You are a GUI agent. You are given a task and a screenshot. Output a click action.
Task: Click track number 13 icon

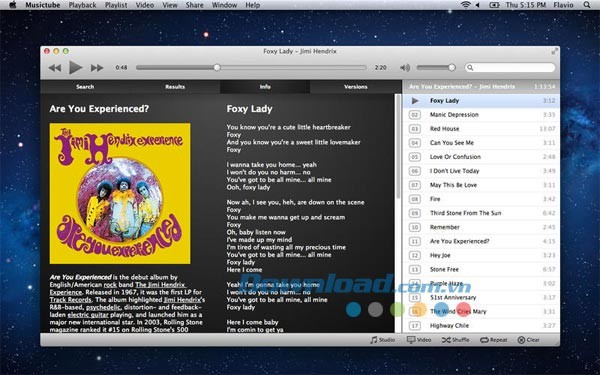pyautogui.click(x=415, y=269)
